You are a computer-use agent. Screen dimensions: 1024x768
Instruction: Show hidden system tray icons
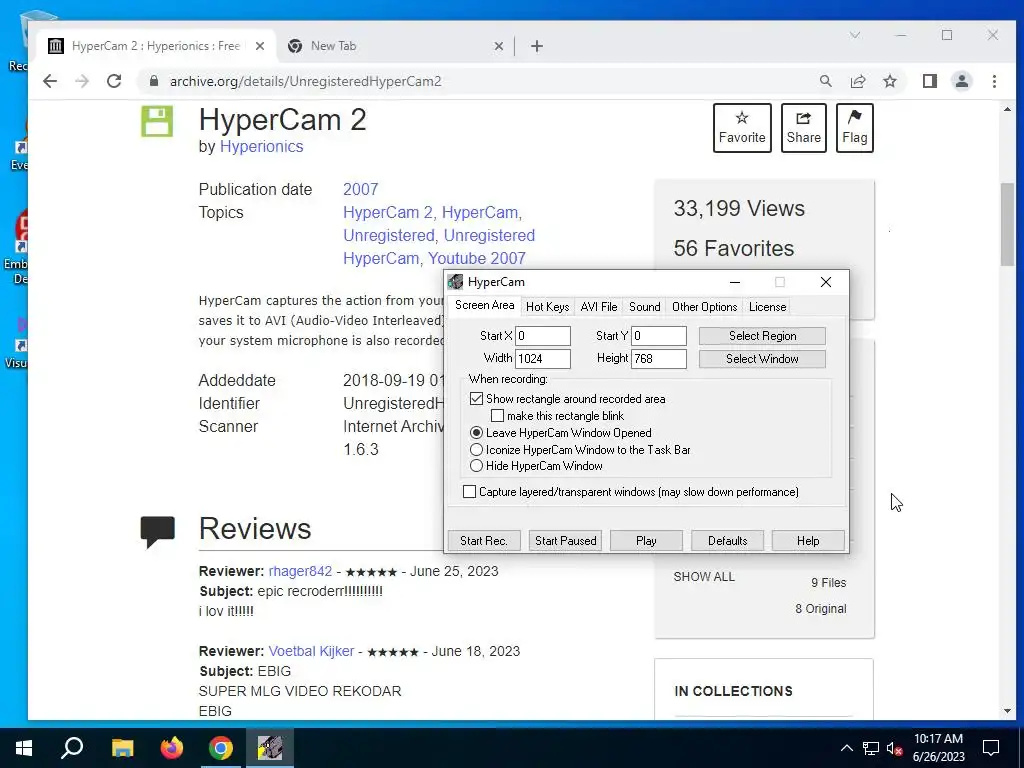846,748
